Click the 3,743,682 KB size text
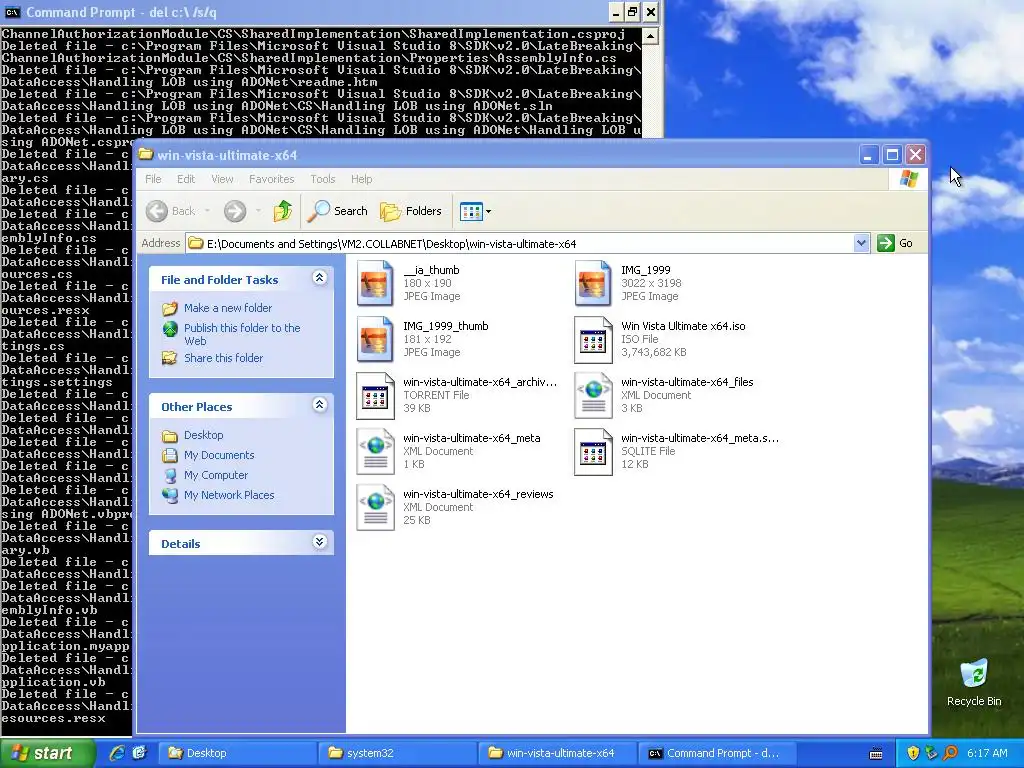1024x768 pixels. (654, 352)
